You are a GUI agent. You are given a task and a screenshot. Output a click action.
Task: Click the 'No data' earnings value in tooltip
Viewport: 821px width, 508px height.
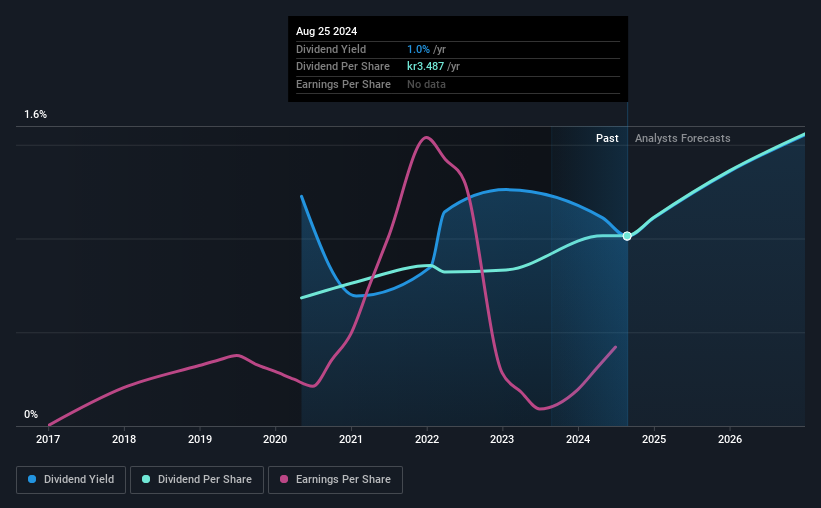(x=426, y=84)
